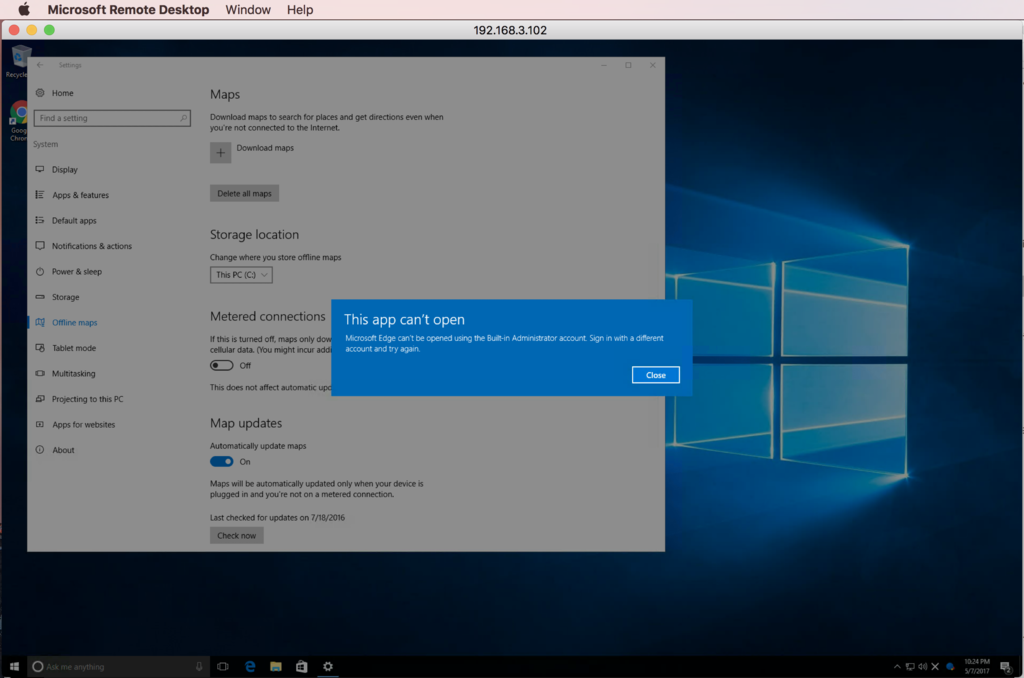Click the Cortana 'Ask me anything' search box
The width and height of the screenshot is (1024, 678).
[x=118, y=666]
